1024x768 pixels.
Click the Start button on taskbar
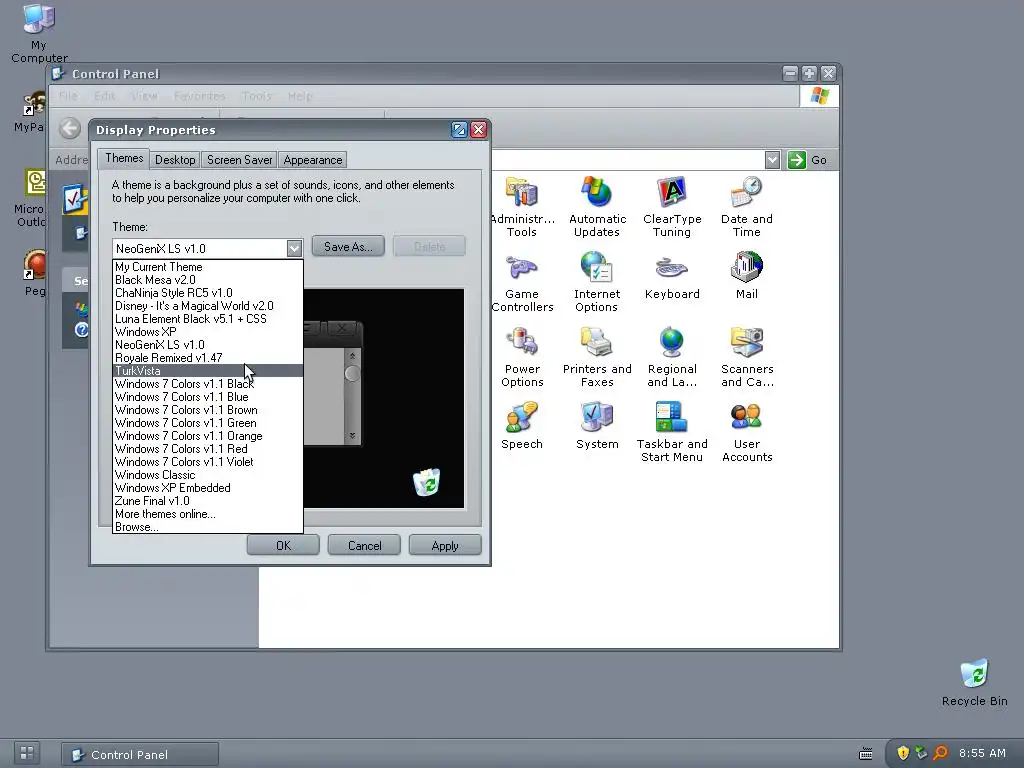click(x=26, y=752)
